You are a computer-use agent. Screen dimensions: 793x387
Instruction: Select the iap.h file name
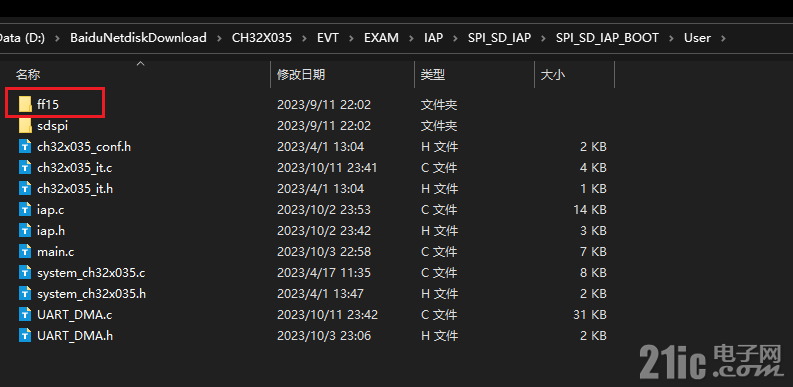[51, 231]
